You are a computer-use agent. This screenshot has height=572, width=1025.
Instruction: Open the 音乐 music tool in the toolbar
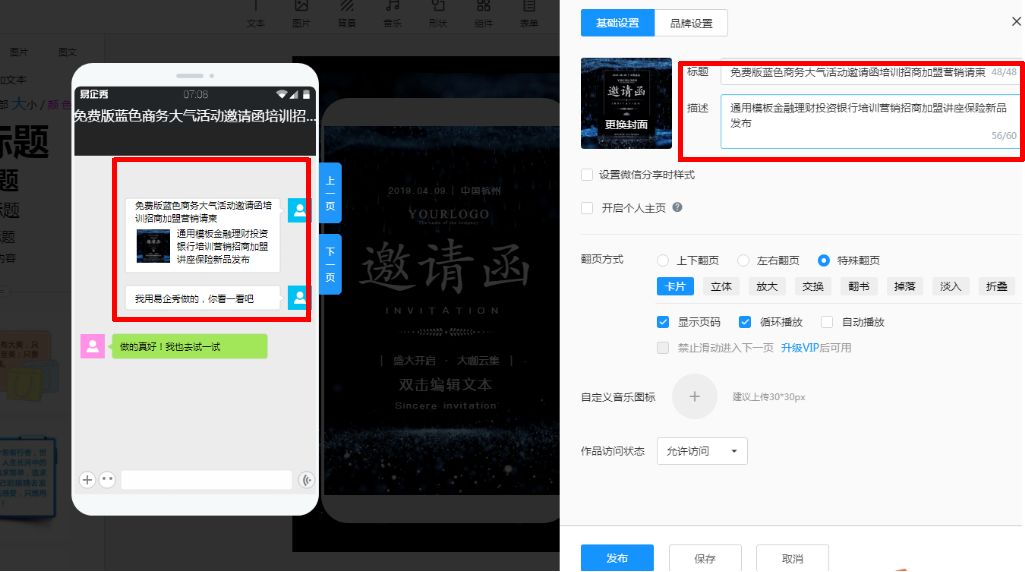pos(392,13)
